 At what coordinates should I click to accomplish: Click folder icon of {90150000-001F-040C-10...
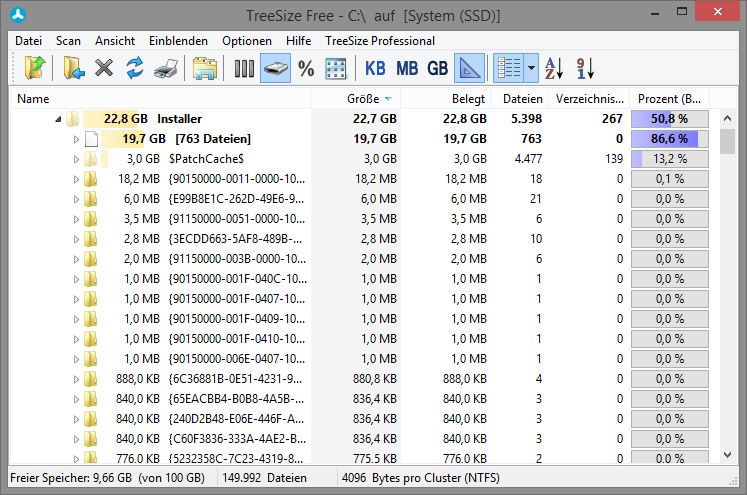91,279
